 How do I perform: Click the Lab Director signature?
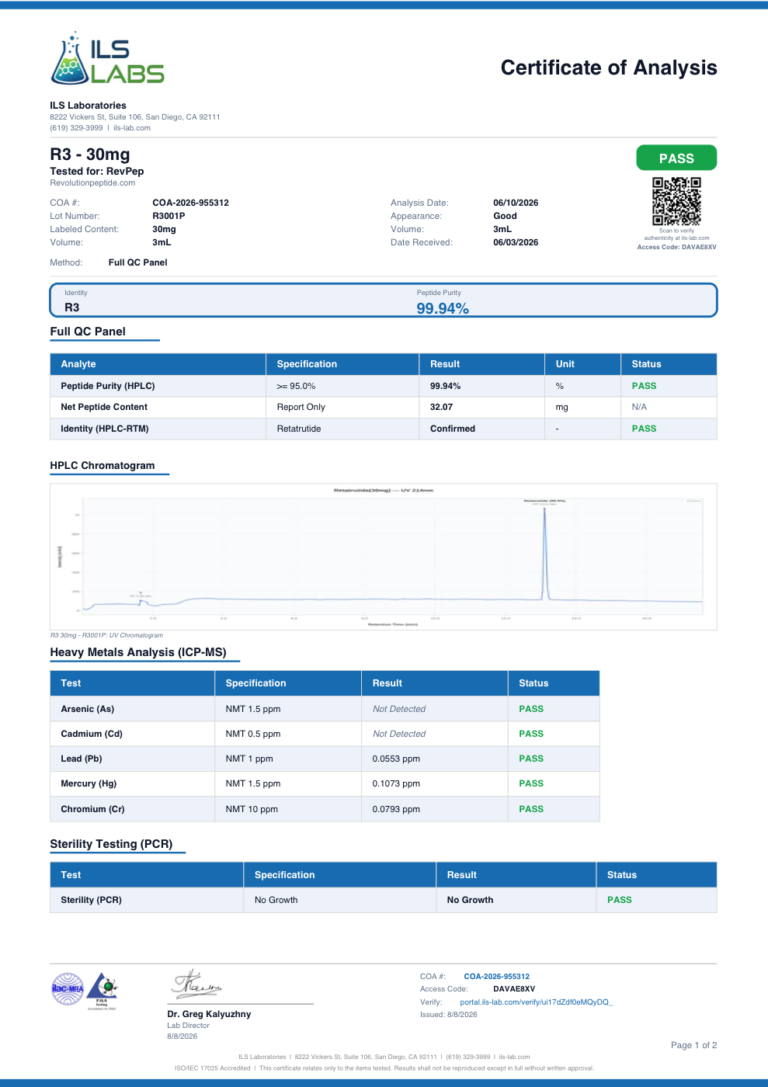coord(198,984)
